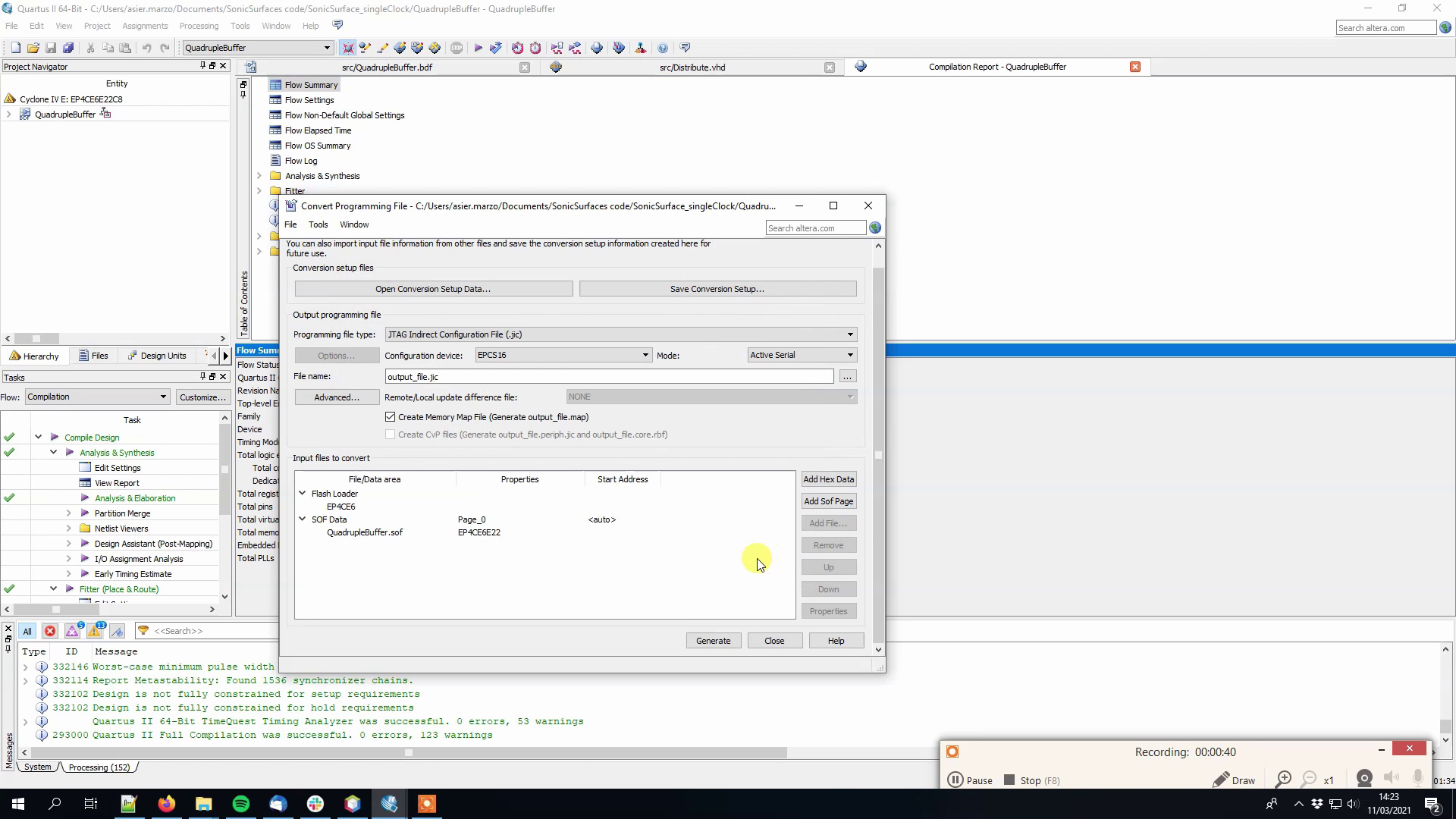This screenshot has width=1456, height=819.
Task: Click the Generate button
Action: [x=714, y=640]
